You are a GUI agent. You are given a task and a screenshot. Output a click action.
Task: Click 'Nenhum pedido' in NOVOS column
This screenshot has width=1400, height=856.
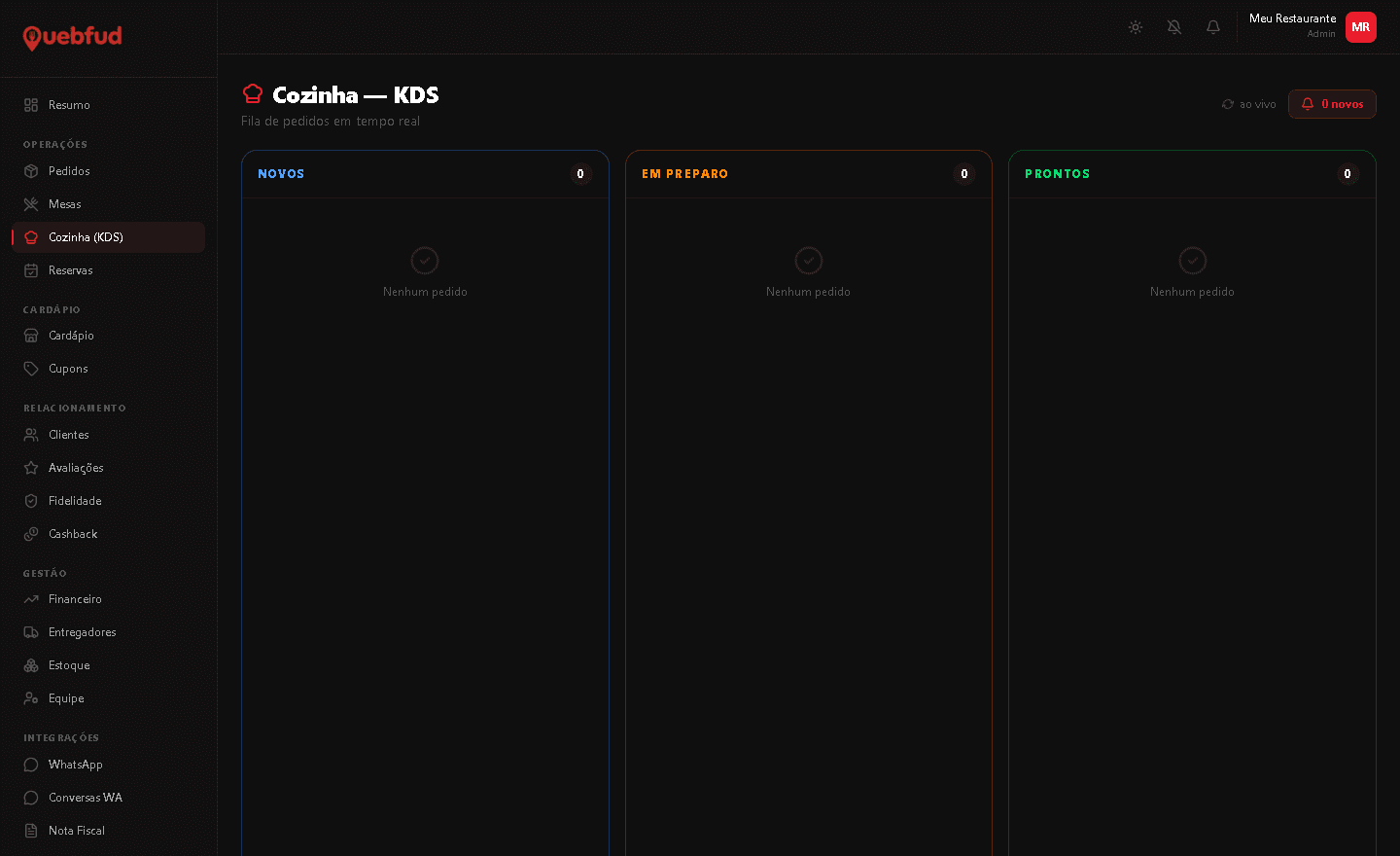pos(425,292)
